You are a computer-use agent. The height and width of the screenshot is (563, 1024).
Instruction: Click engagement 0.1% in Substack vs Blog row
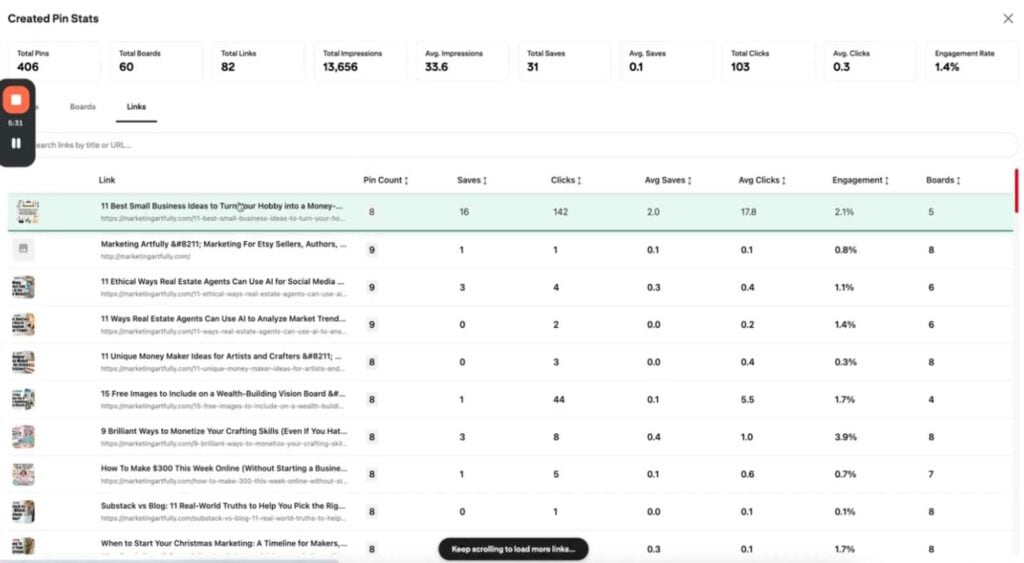(845, 512)
